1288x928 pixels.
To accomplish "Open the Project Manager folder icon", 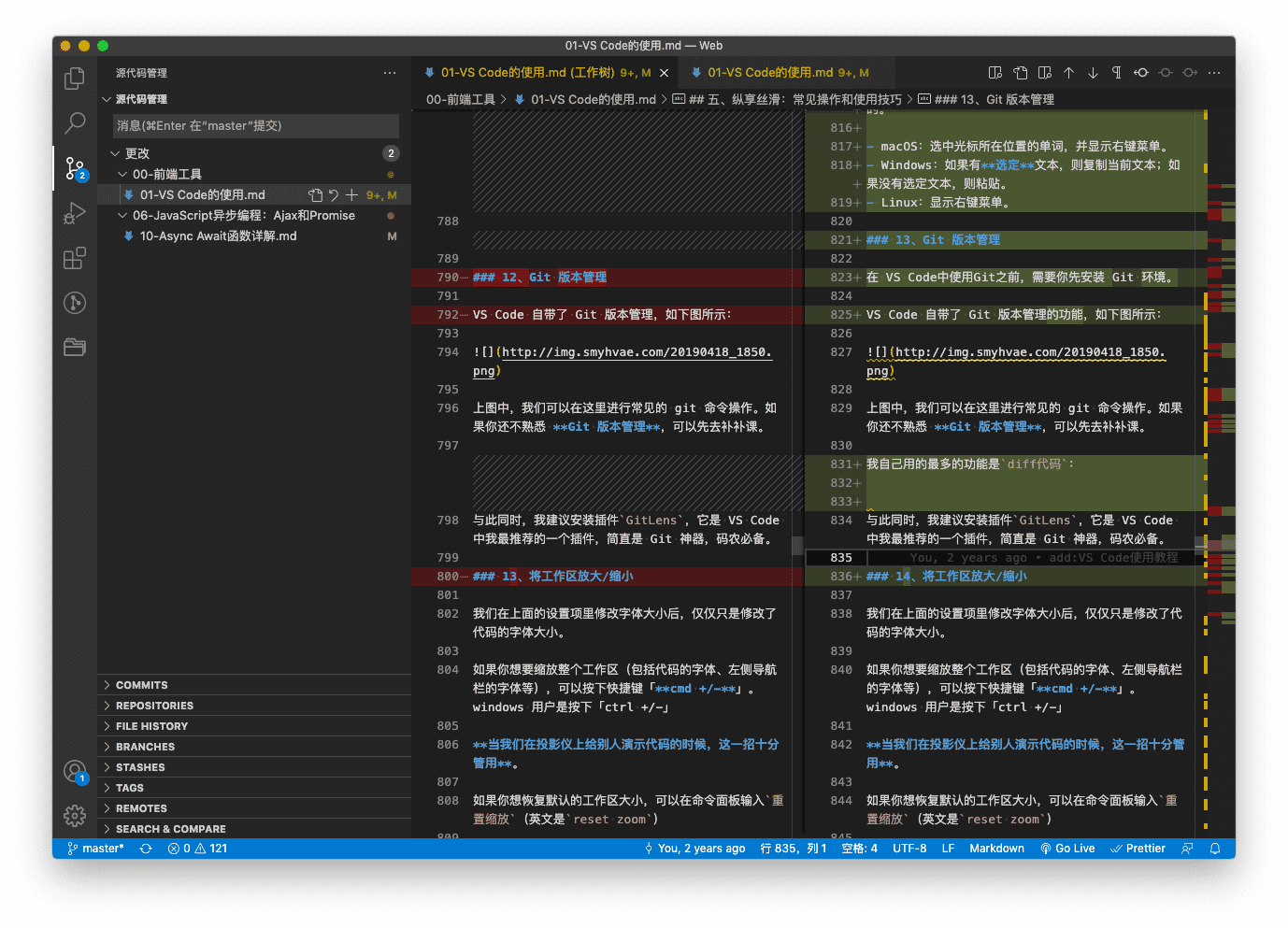I will point(75,348).
